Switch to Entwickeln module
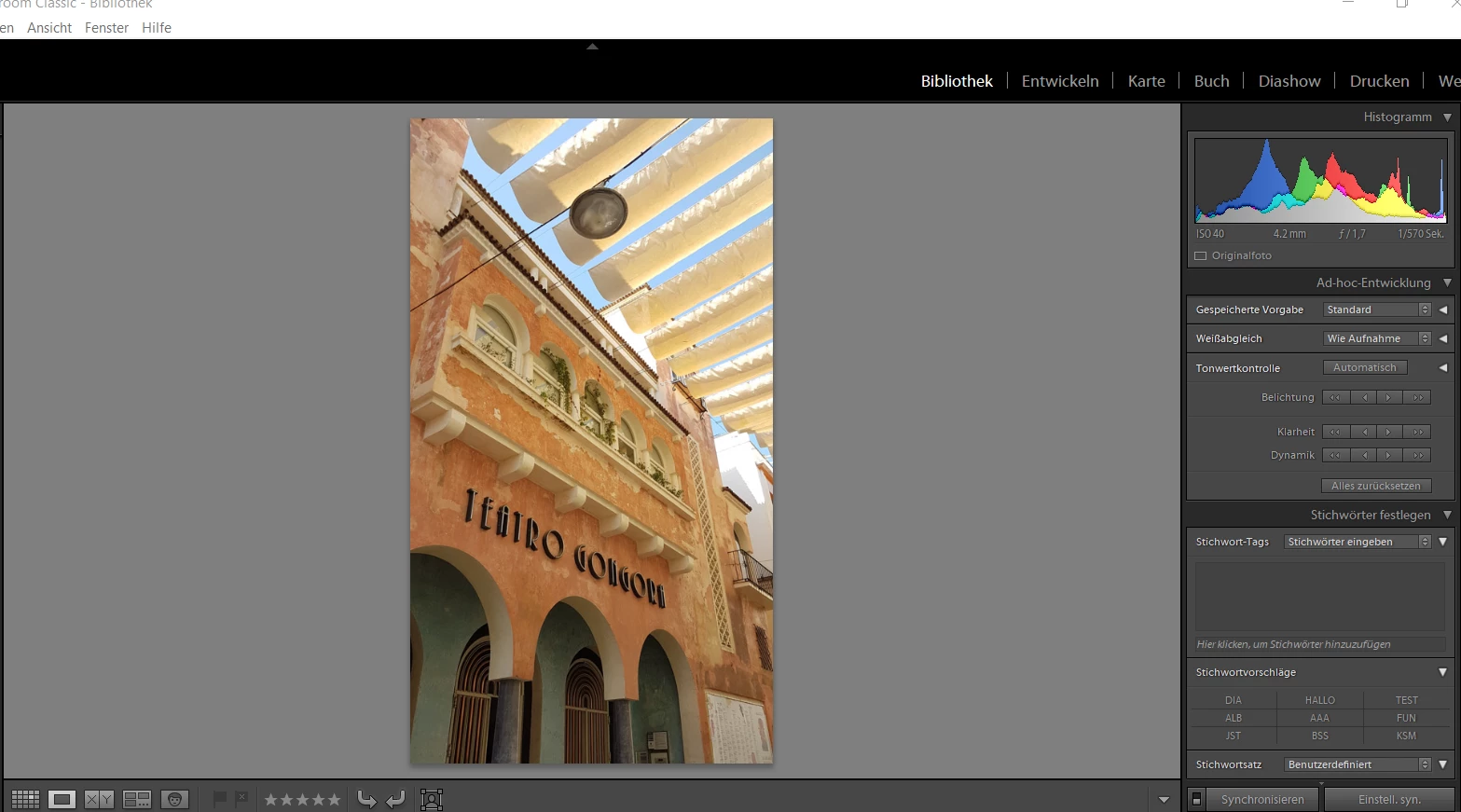The width and height of the screenshot is (1461, 812). click(x=1060, y=81)
